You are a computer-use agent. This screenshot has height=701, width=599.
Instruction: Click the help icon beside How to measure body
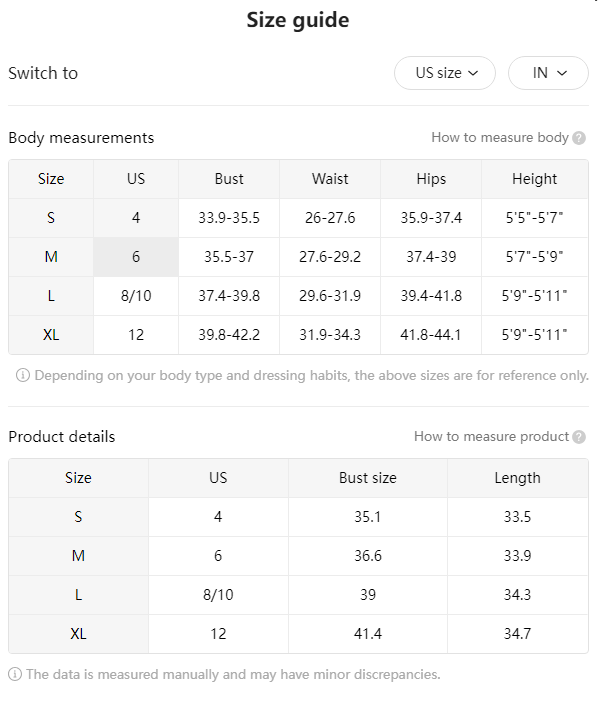tap(579, 138)
